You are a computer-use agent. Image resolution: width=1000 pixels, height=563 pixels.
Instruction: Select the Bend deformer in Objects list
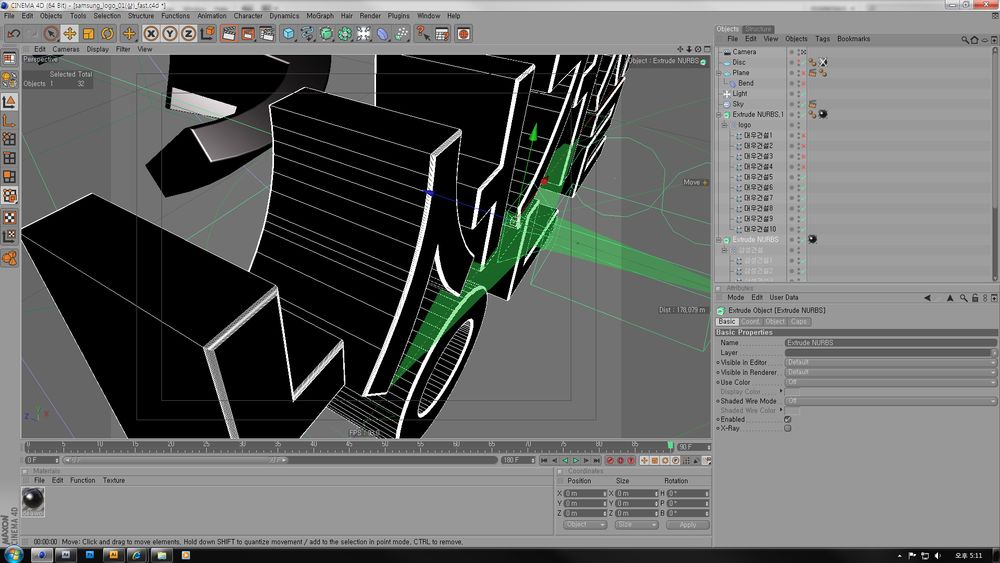[x=746, y=83]
